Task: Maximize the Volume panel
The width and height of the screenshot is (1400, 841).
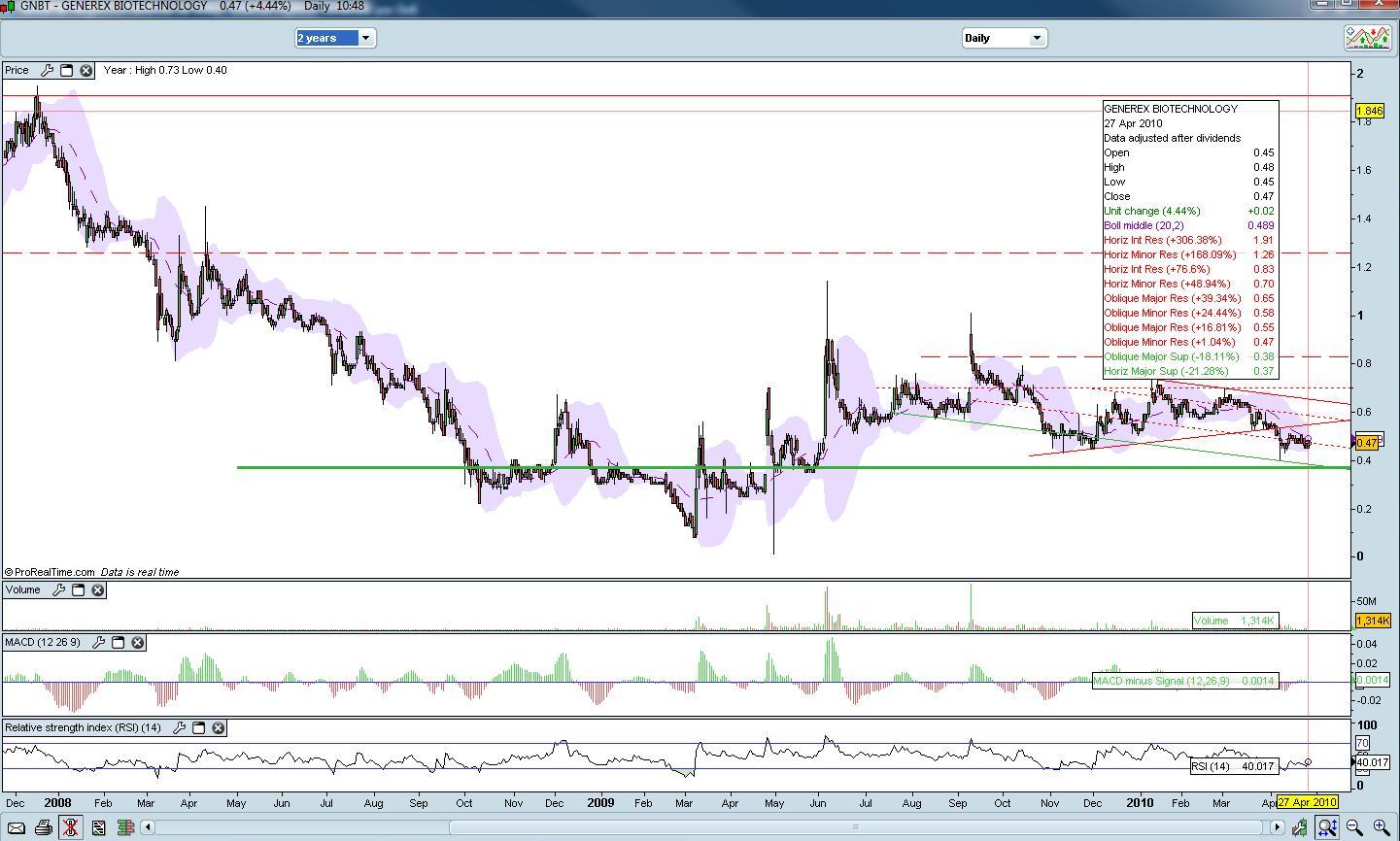Action: click(x=79, y=589)
